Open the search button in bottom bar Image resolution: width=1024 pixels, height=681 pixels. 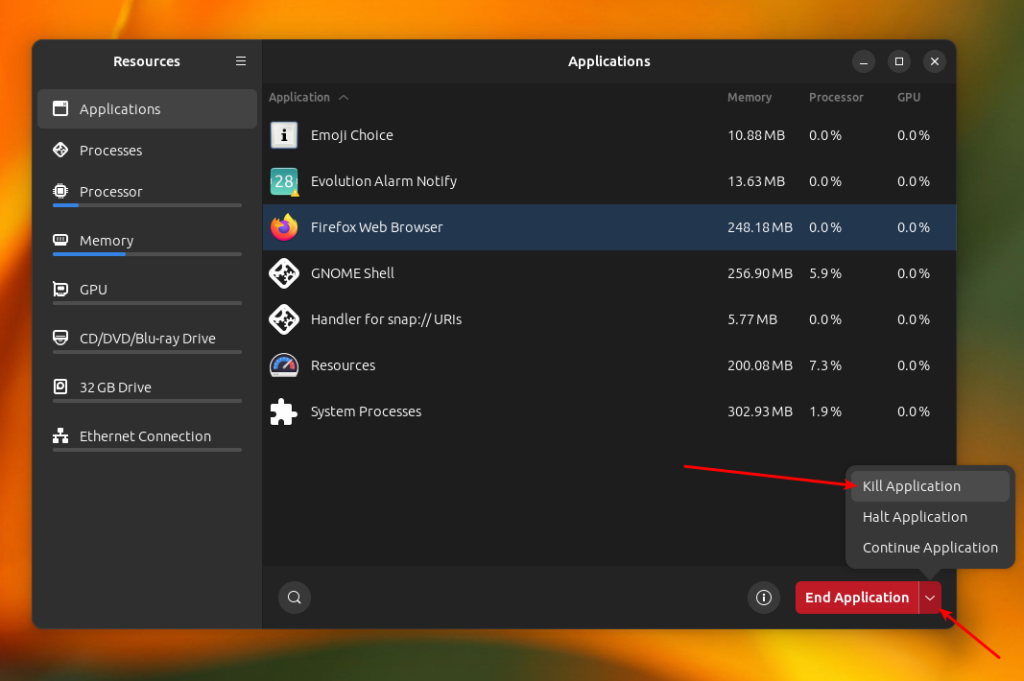point(294,597)
